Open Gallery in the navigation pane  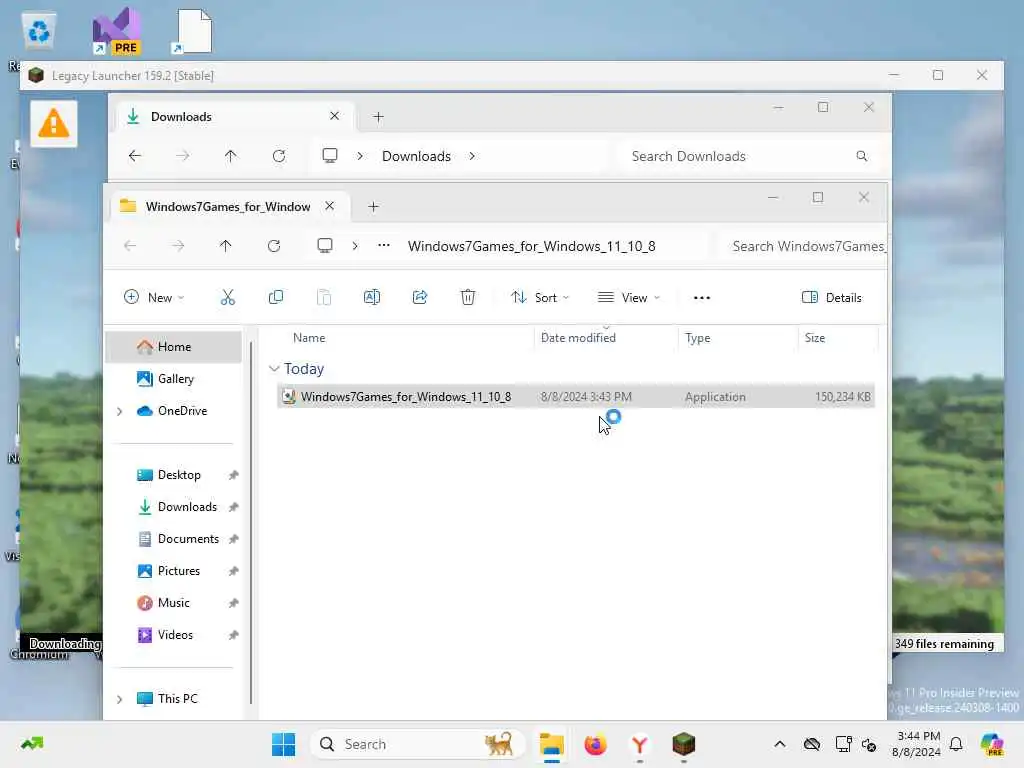174,379
